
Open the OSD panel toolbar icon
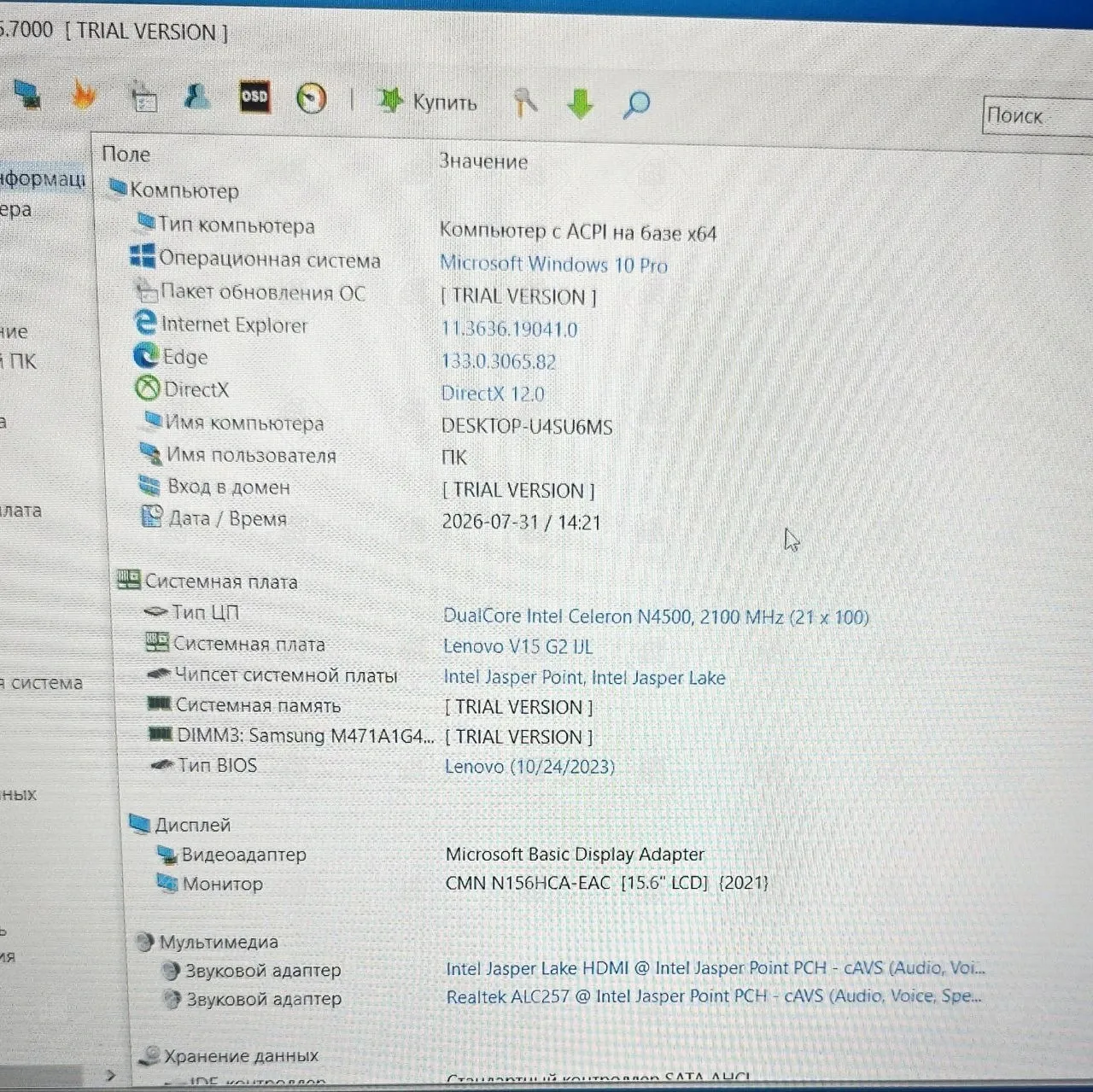[254, 97]
